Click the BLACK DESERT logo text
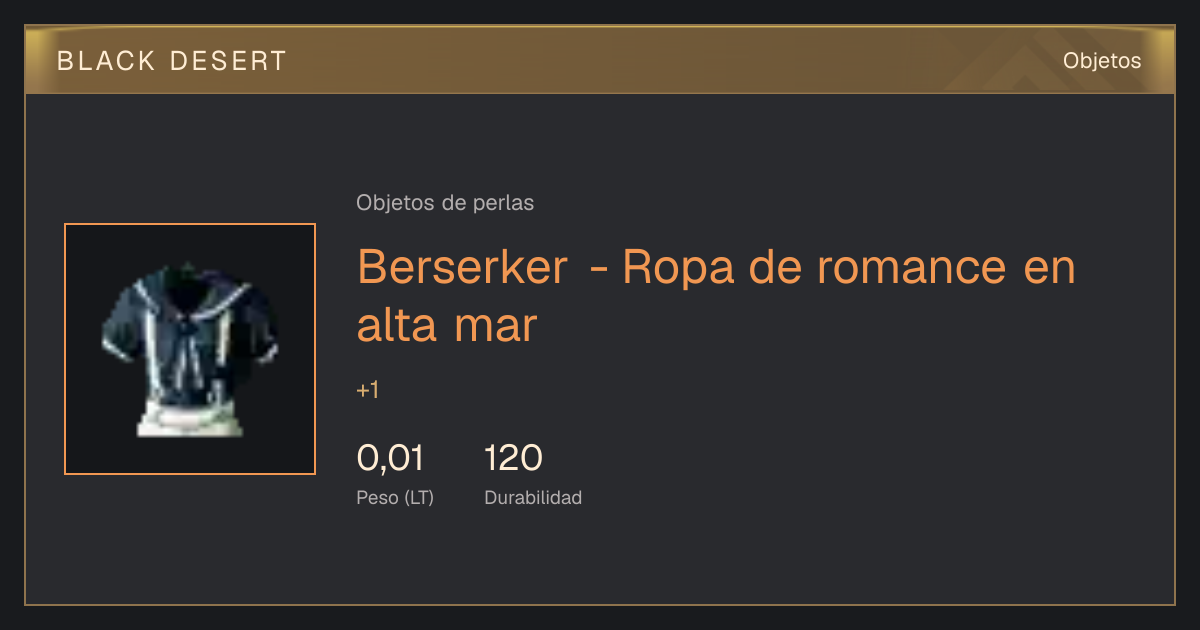The width and height of the screenshot is (1200, 630). (171, 61)
